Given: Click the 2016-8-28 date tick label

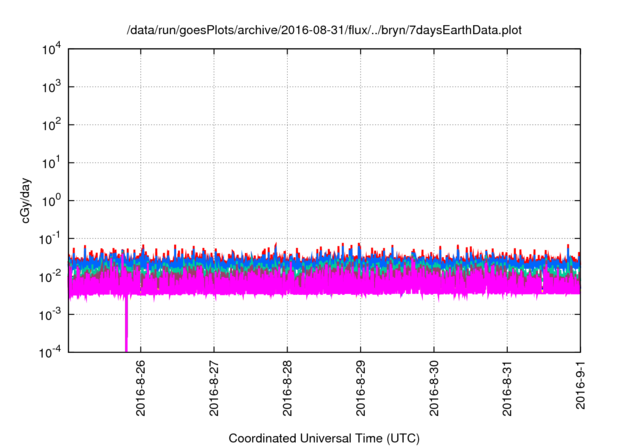Looking at the screenshot, I should pyautogui.click(x=287, y=388).
